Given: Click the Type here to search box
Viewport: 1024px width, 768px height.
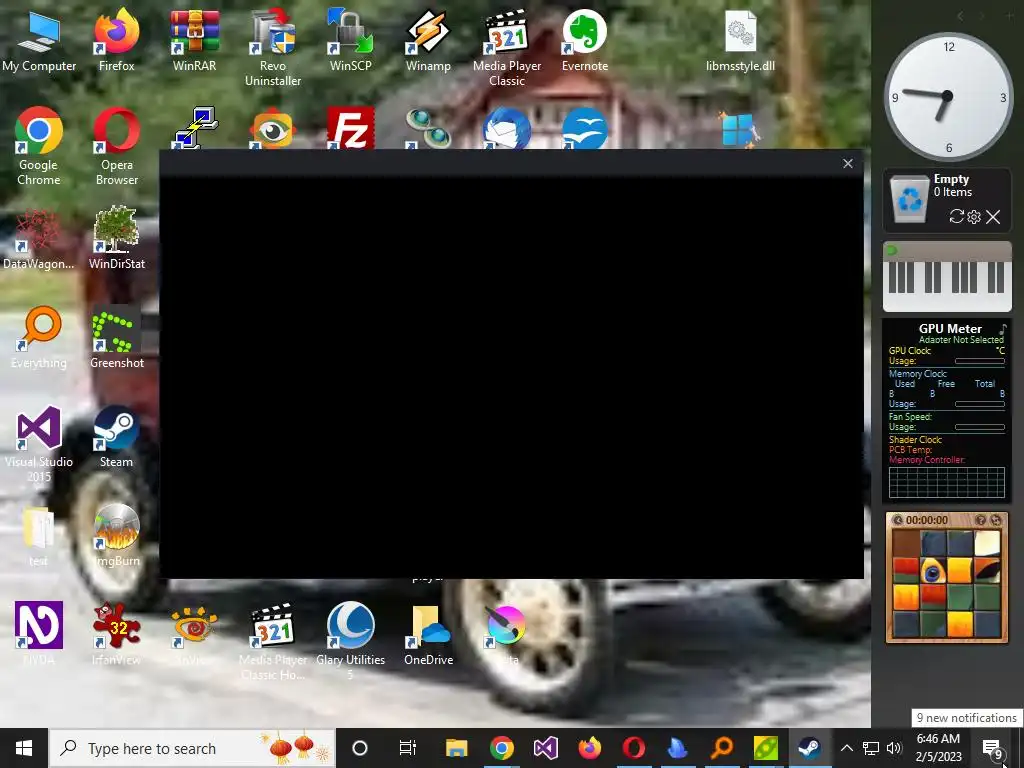Looking at the screenshot, I should point(192,748).
